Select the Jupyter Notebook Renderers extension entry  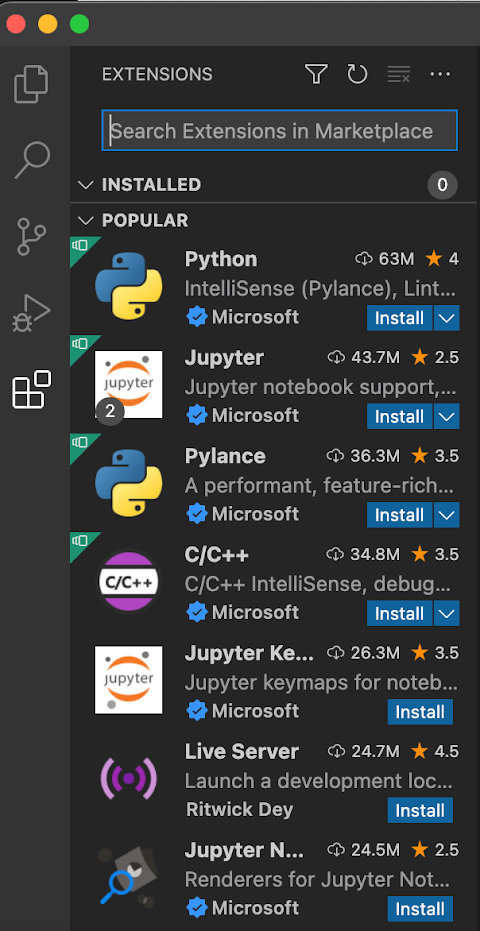coord(275,879)
